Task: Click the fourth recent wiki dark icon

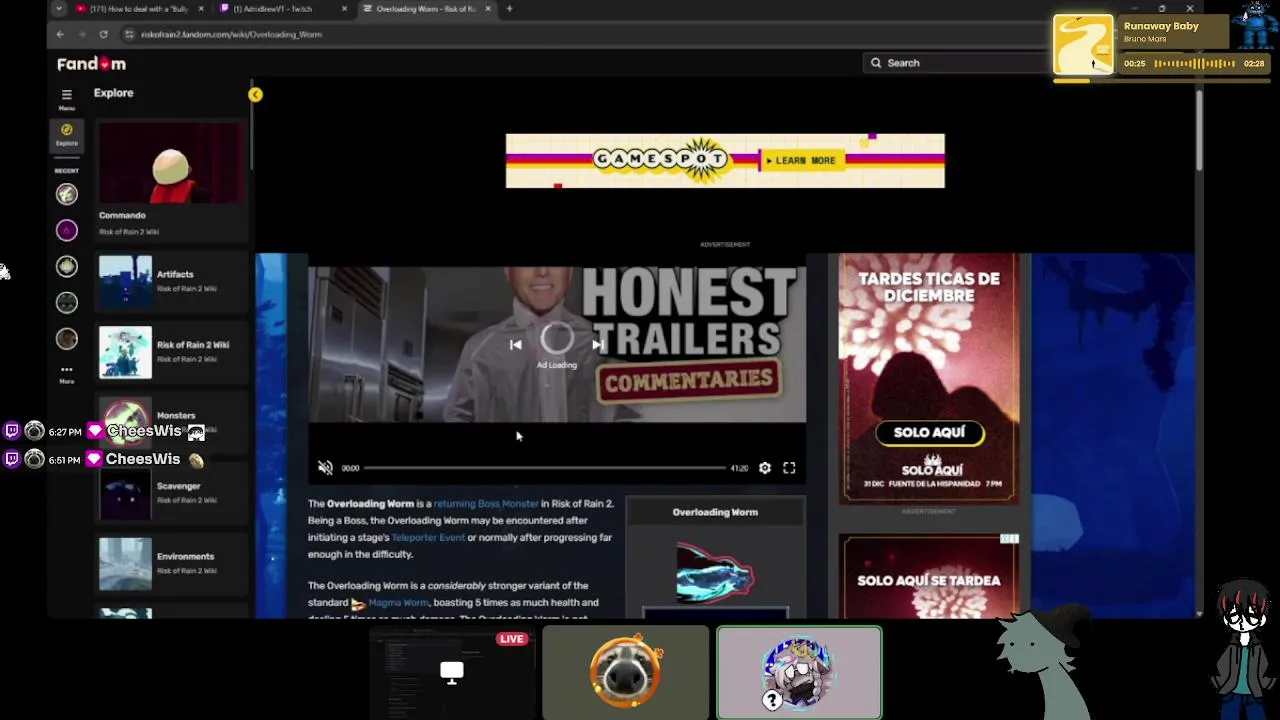Action: 67,303
